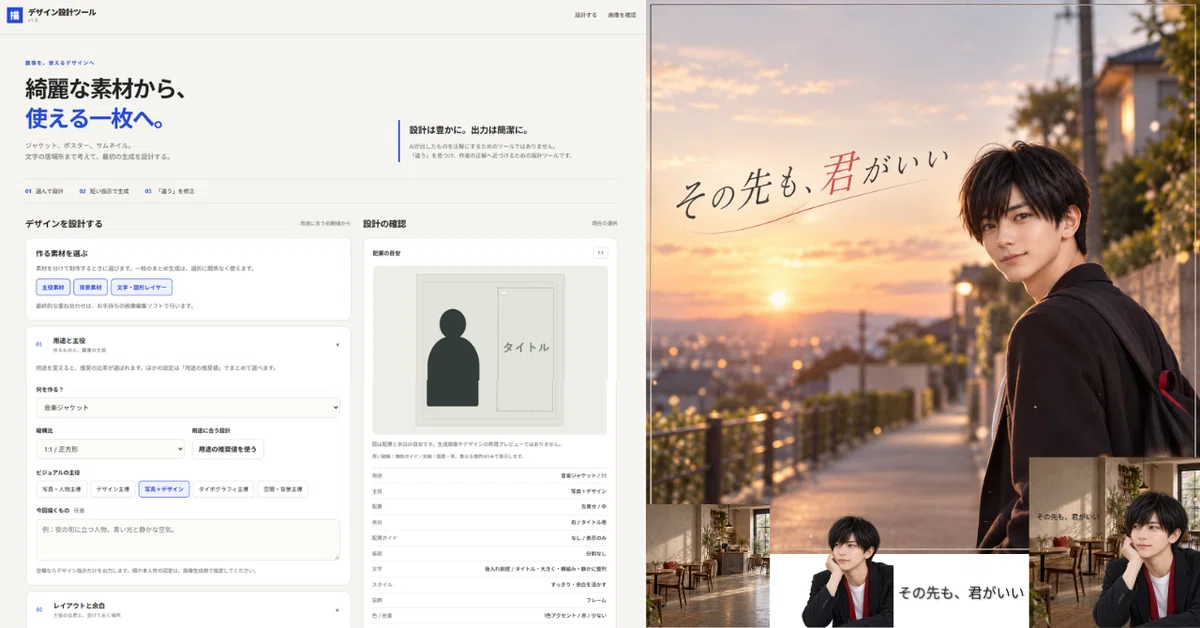Click the 配置ガイド value なし / 表示のみ
This screenshot has height=628, width=1200.
(588, 537)
